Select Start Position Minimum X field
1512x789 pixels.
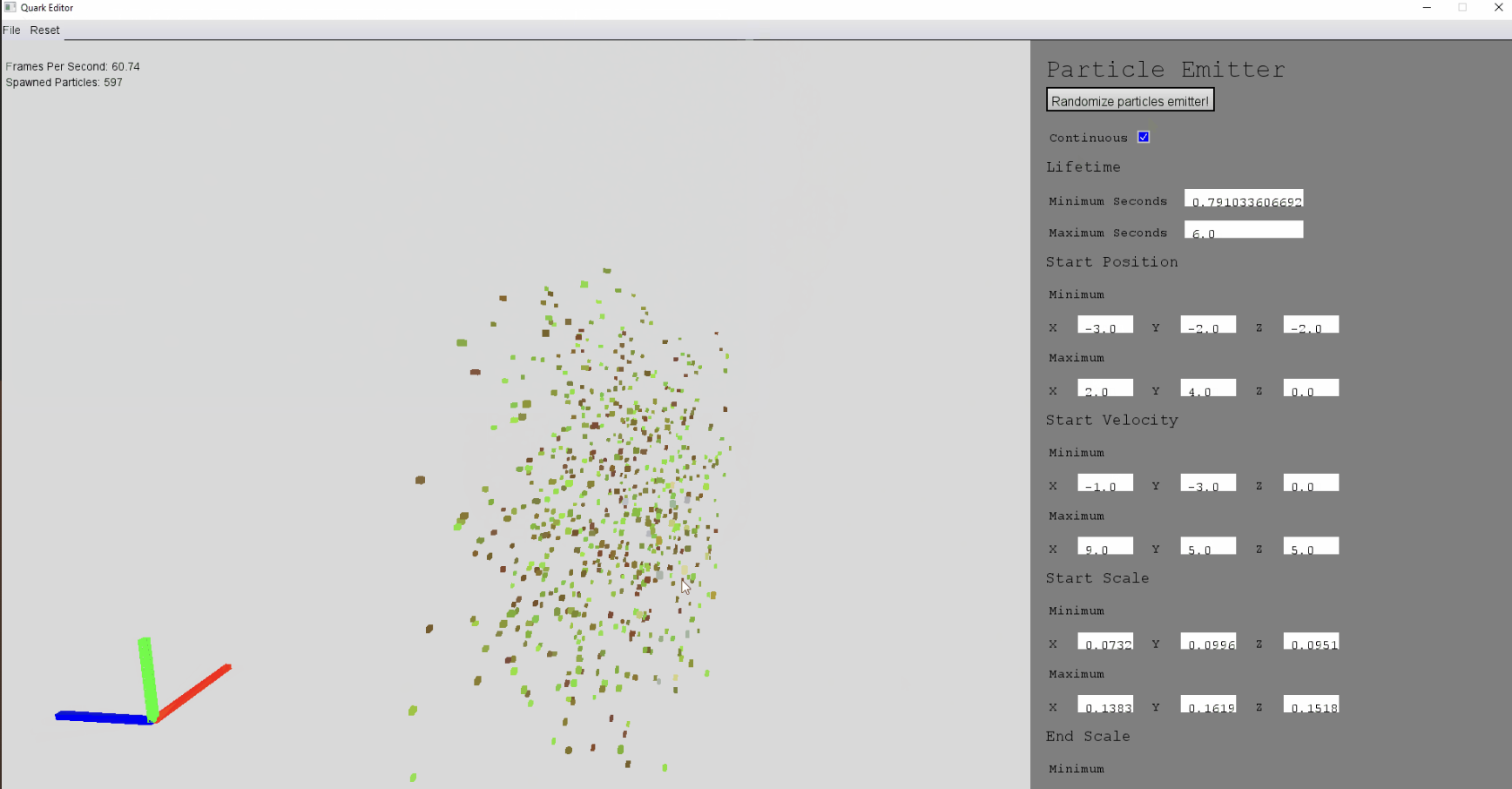coord(1104,326)
